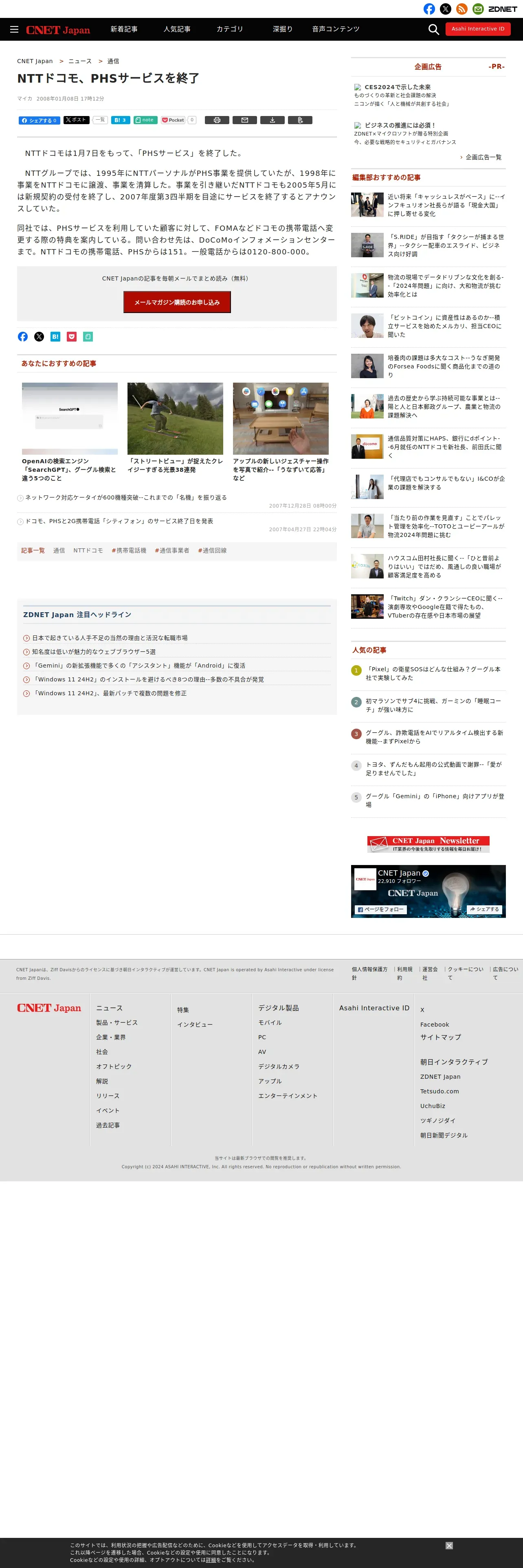Click download icon button
The height and width of the screenshot is (1568, 523).
click(272, 120)
